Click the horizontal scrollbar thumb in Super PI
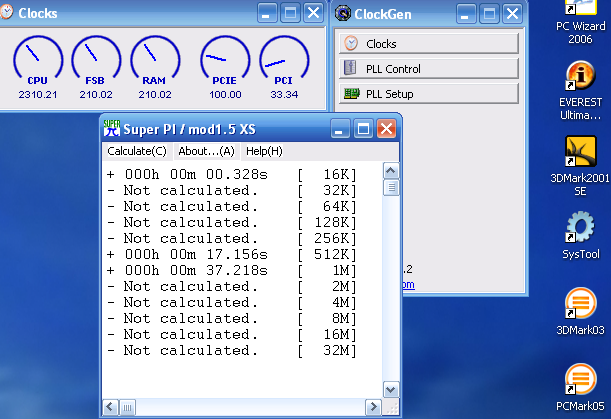Screen dimensions: 611x419 point(127,407)
